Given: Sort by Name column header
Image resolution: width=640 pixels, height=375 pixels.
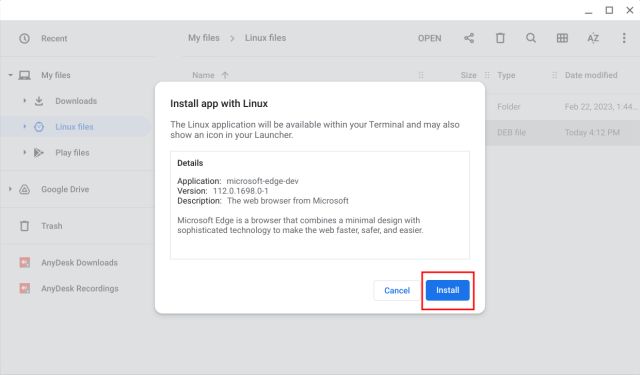Looking at the screenshot, I should click(203, 75).
